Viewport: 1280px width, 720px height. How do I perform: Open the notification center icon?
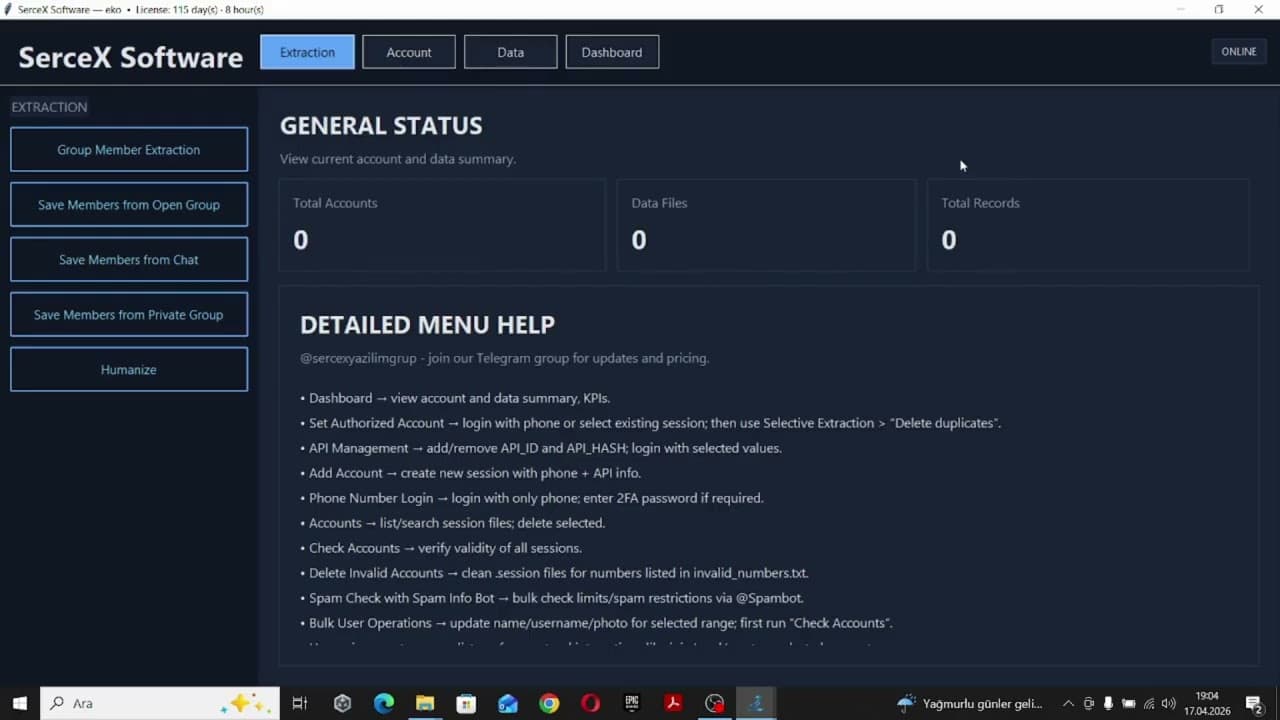(x=1254, y=703)
